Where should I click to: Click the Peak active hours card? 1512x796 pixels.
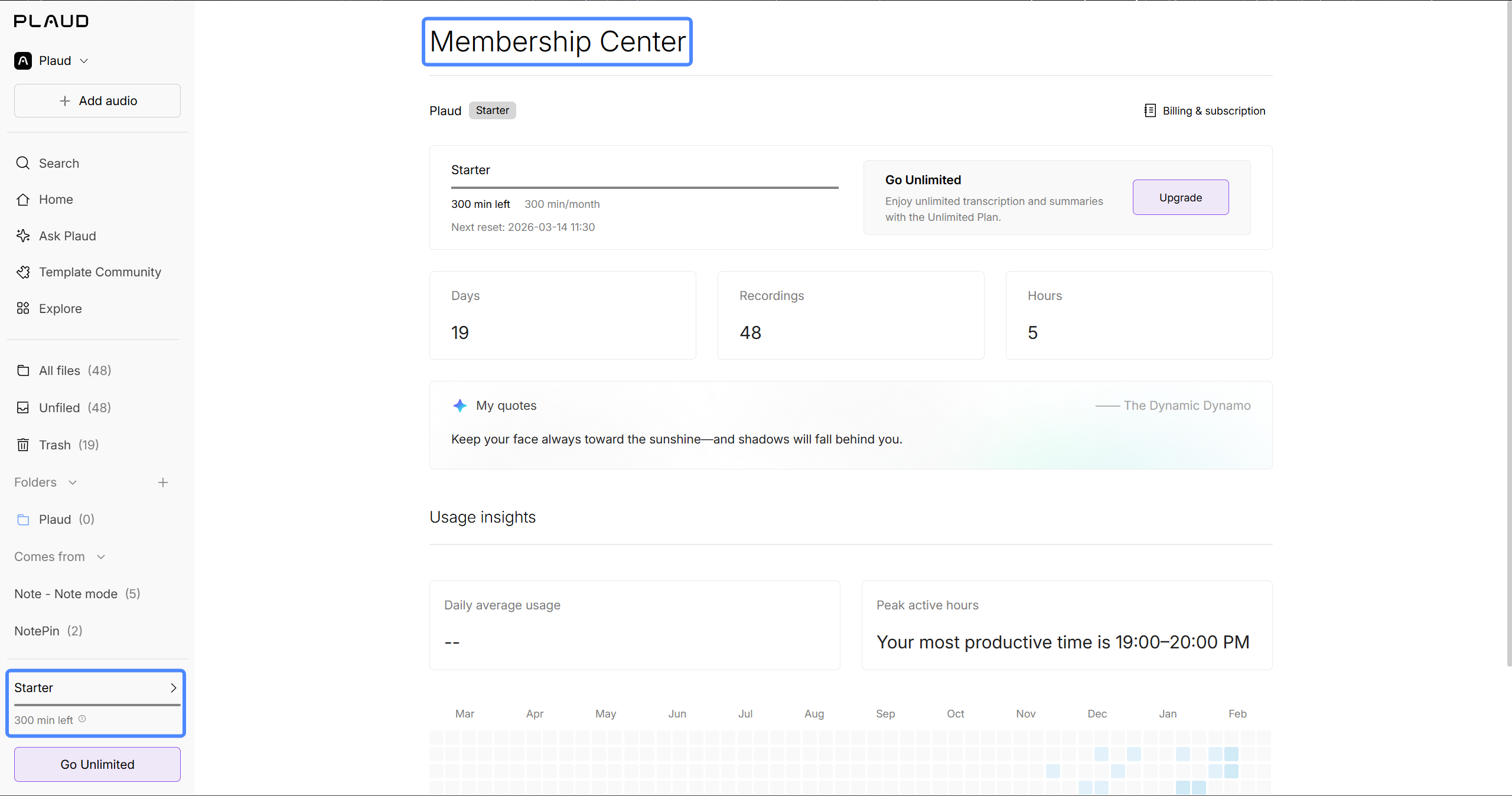[x=1067, y=625]
